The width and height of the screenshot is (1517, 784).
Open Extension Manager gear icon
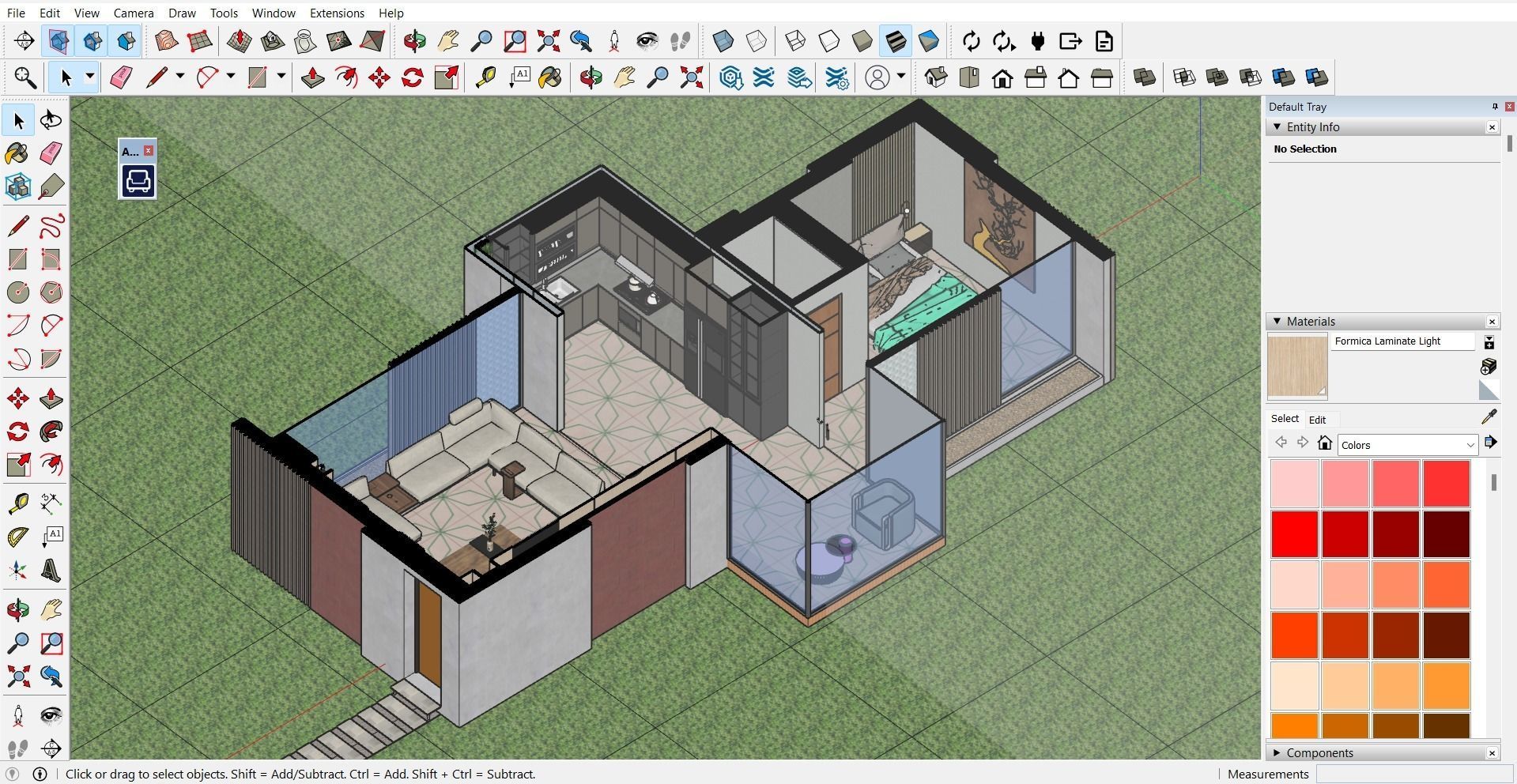[836, 77]
